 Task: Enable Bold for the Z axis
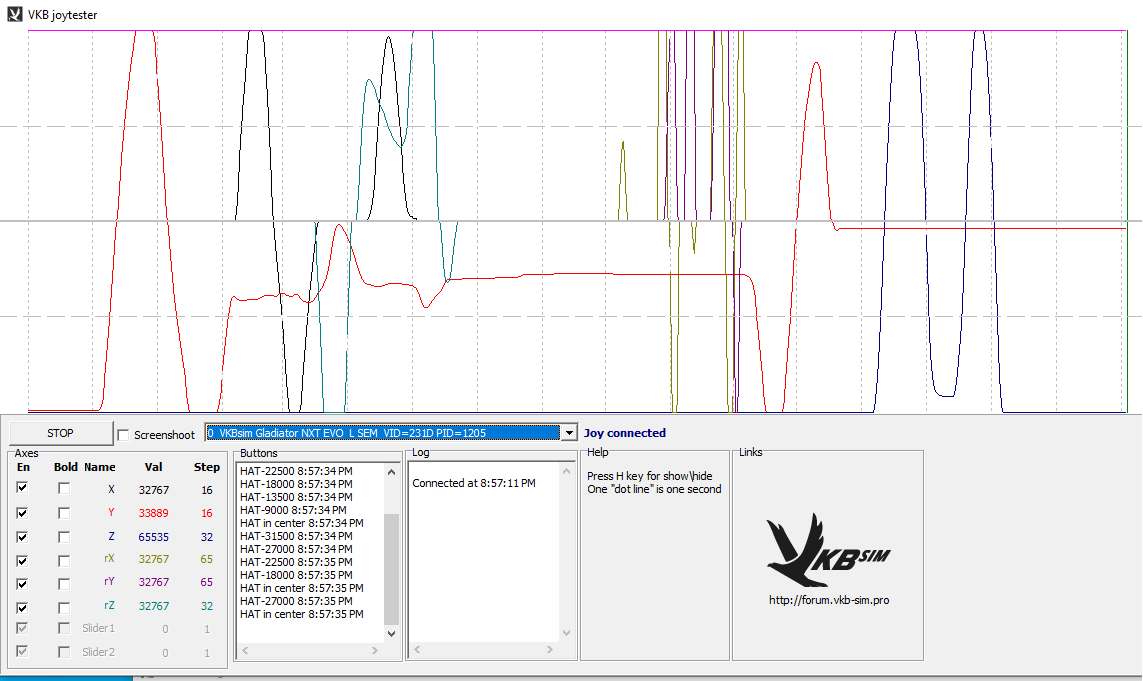click(64, 537)
